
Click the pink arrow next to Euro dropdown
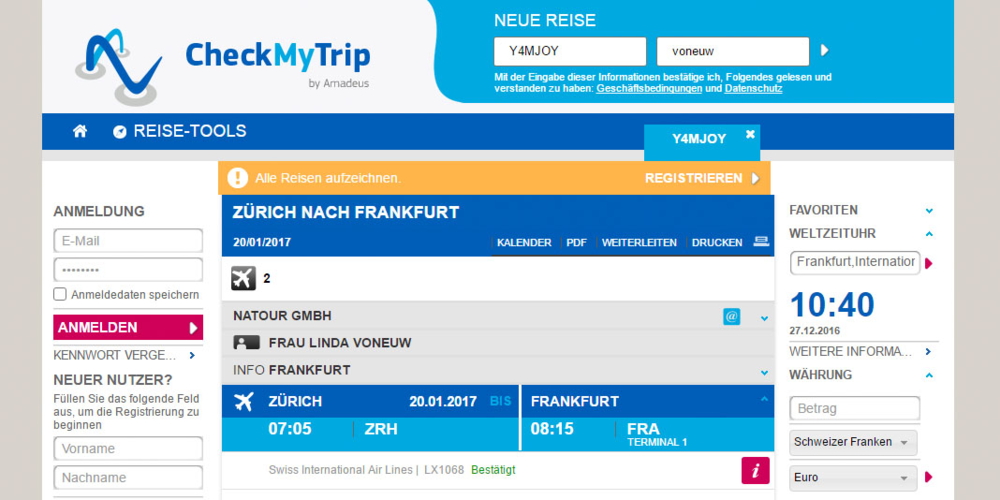pyautogui.click(x=928, y=478)
